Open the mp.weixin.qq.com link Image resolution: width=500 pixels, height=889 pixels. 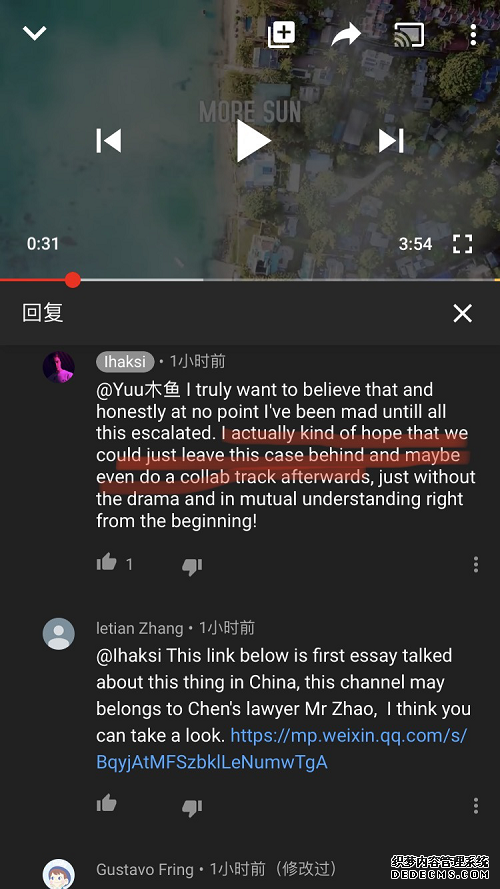[282, 749]
